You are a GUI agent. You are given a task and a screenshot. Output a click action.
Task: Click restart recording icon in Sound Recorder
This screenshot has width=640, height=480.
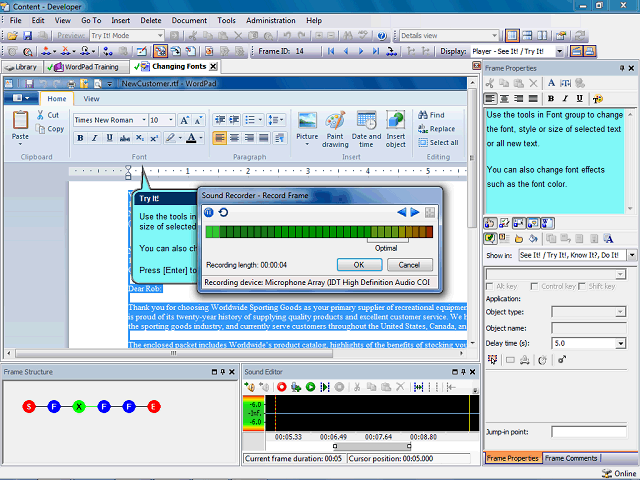point(223,212)
